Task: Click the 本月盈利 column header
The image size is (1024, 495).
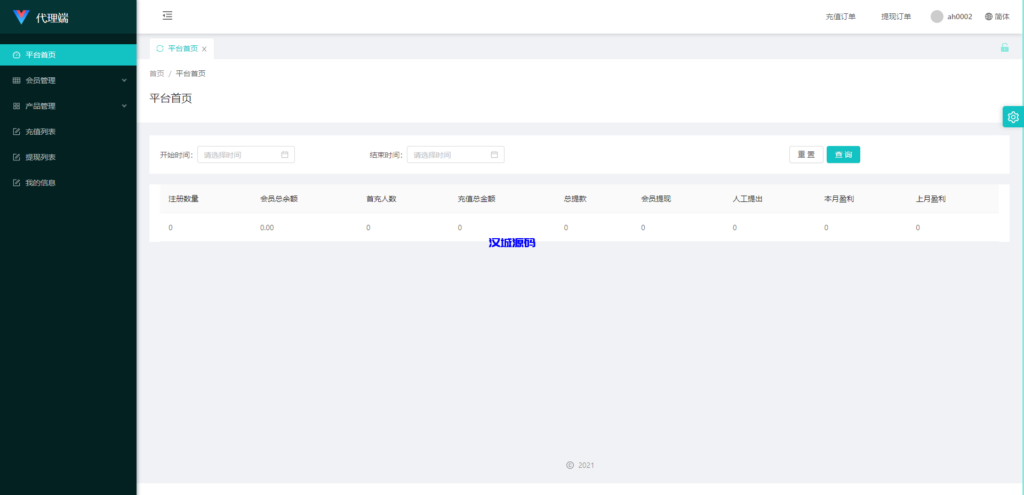Action: point(839,199)
